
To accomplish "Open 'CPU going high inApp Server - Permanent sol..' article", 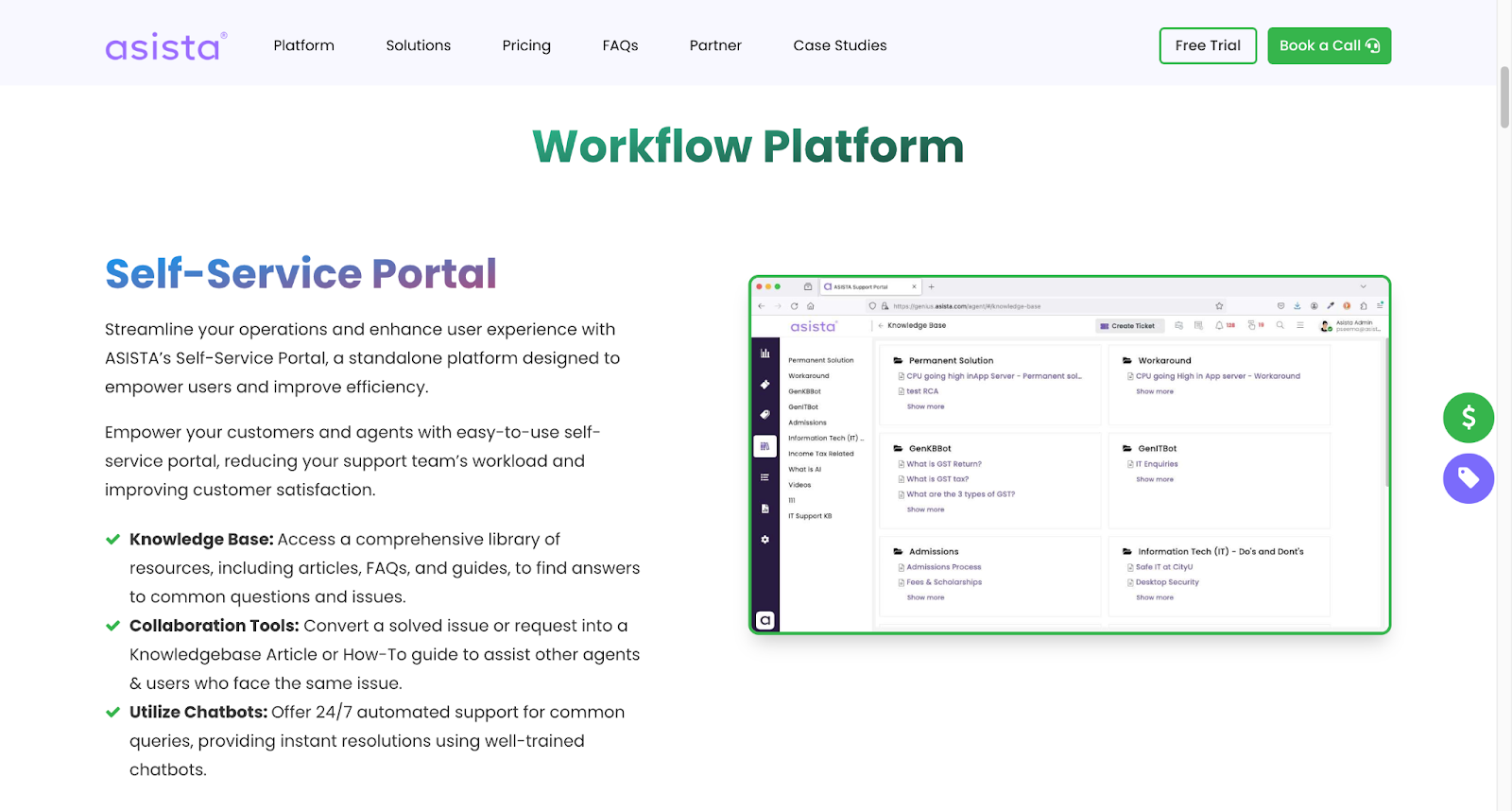I will tap(994, 376).
